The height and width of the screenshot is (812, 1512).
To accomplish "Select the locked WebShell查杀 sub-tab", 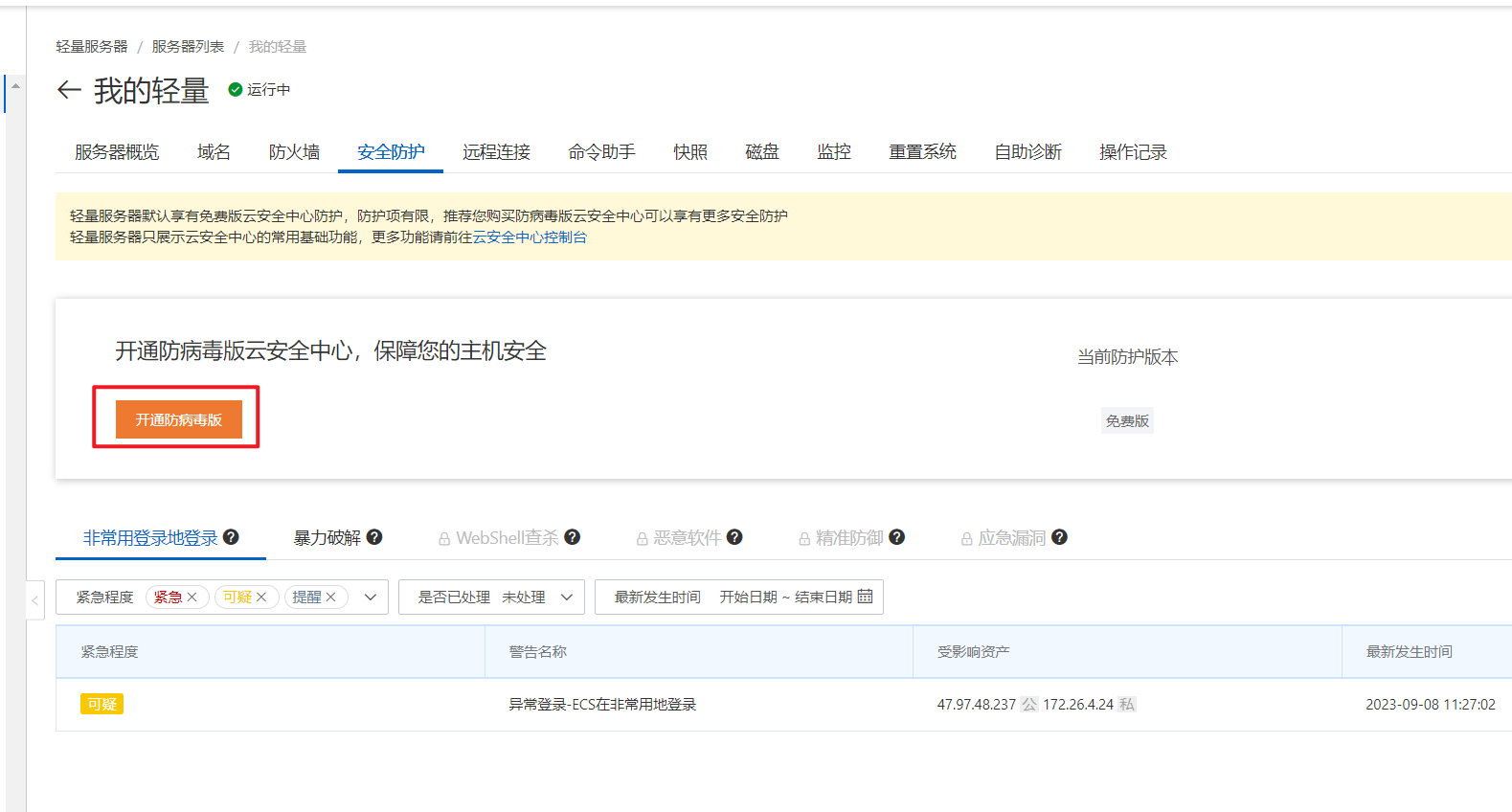I will click(x=508, y=538).
